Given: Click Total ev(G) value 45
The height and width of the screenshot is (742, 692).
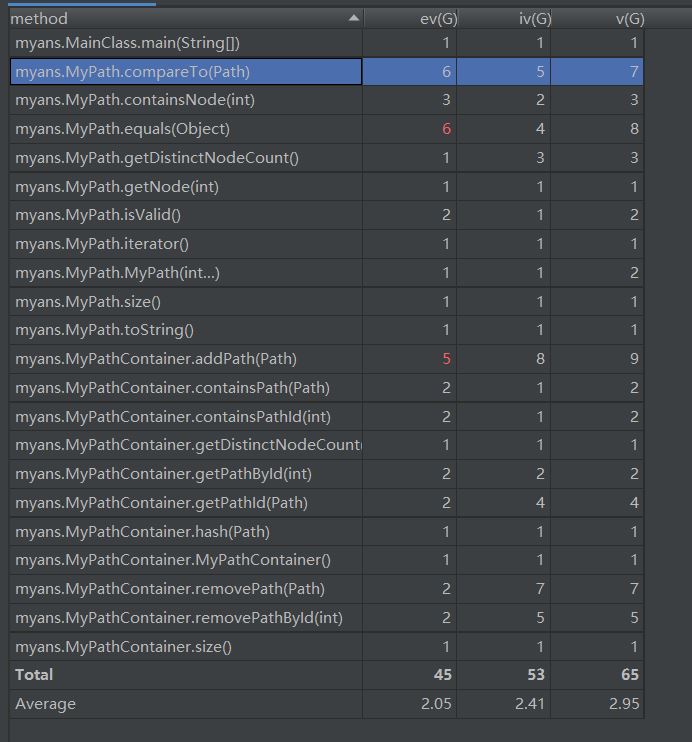Looking at the screenshot, I should 443,675.
